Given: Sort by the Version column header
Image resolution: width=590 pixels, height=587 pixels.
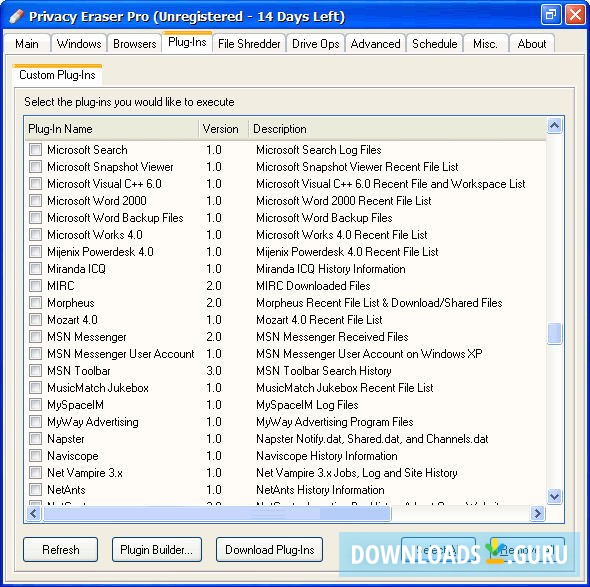Looking at the screenshot, I should [223, 129].
